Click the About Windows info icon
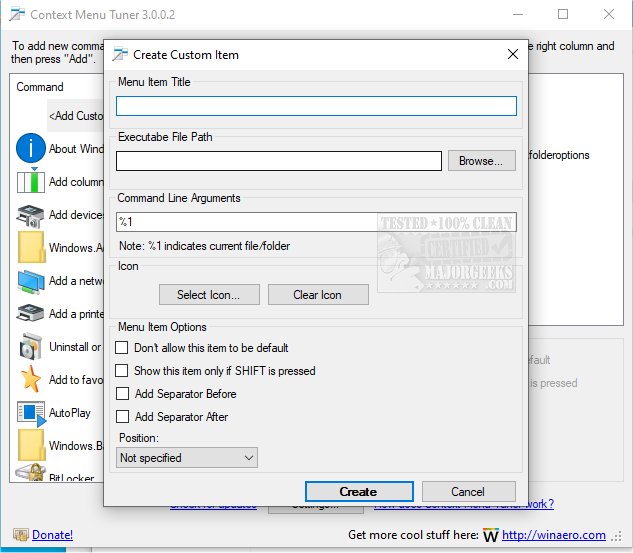Screen dimensions: 633x553 (31, 148)
